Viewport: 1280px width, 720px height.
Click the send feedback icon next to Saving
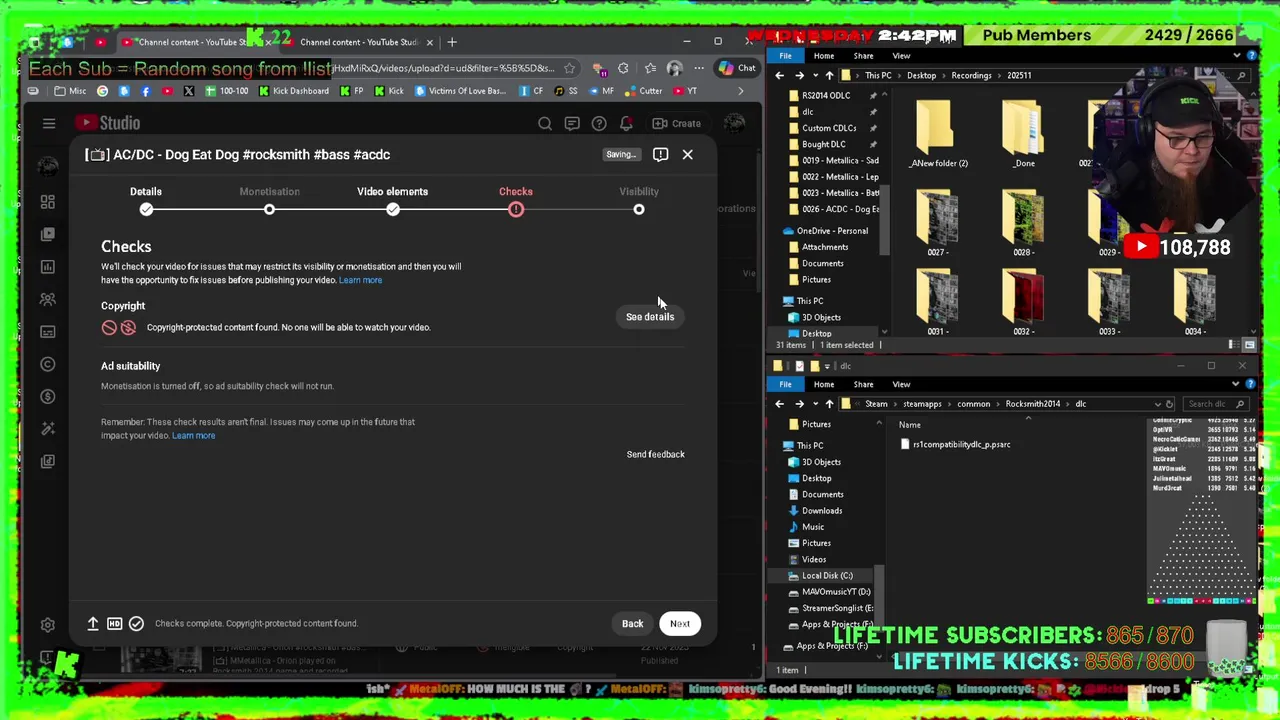(660, 154)
